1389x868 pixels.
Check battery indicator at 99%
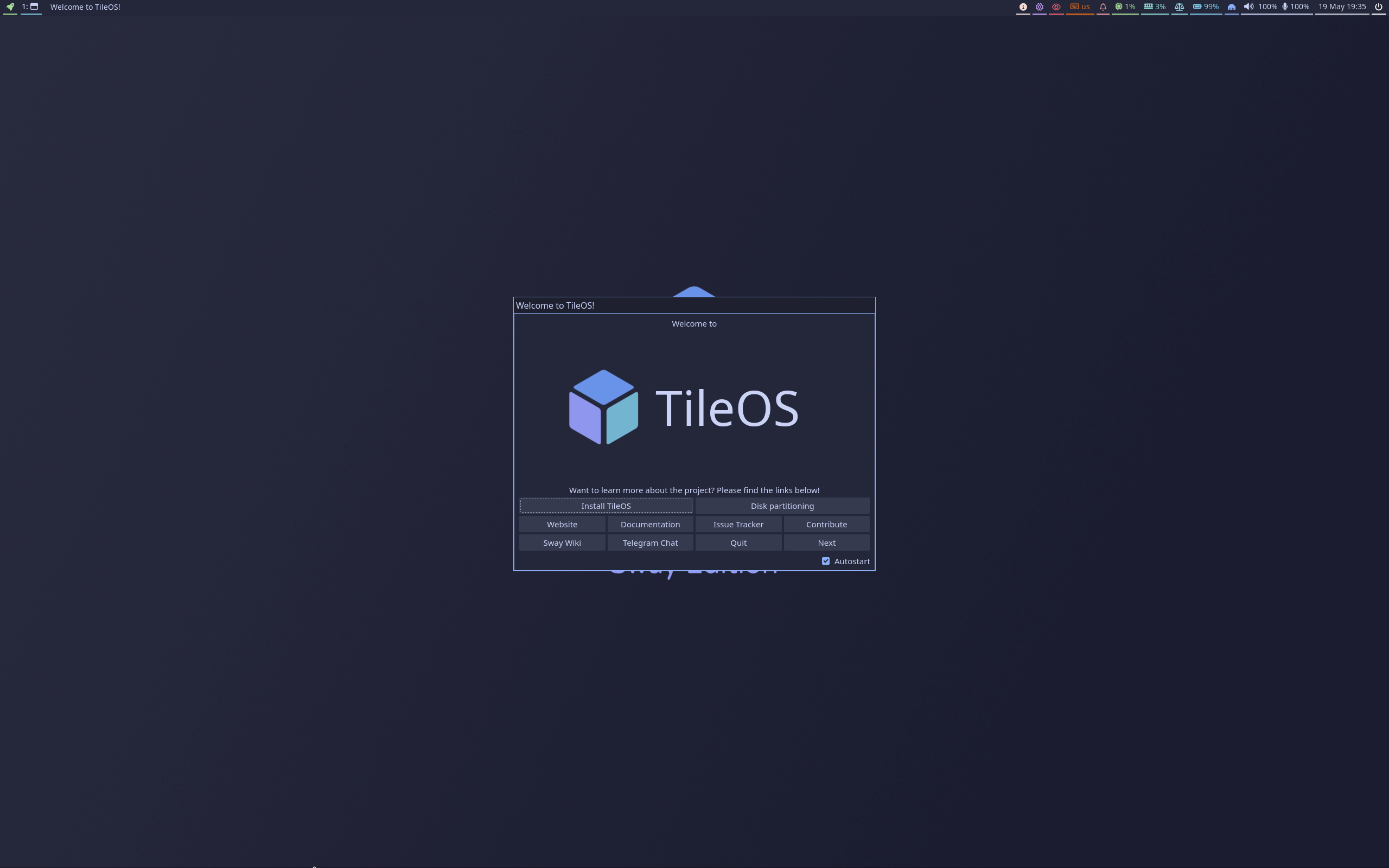point(1205,7)
